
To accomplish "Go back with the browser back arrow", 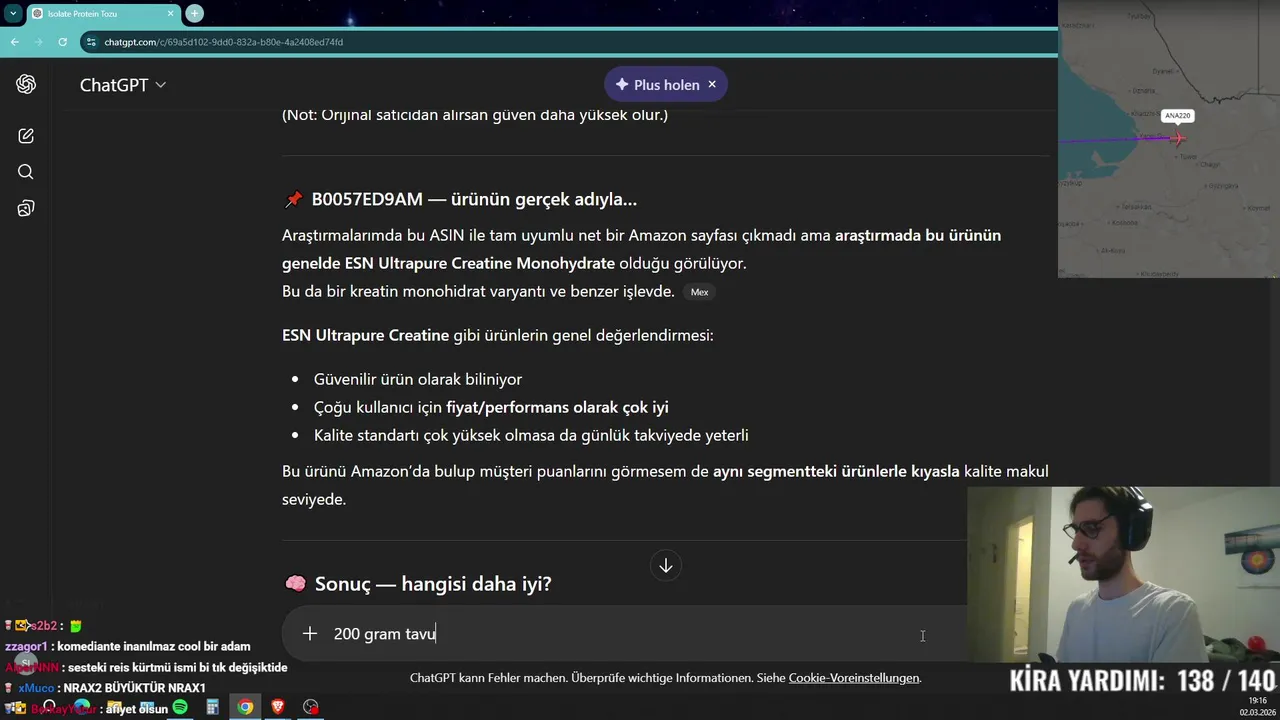I will (x=14, y=42).
